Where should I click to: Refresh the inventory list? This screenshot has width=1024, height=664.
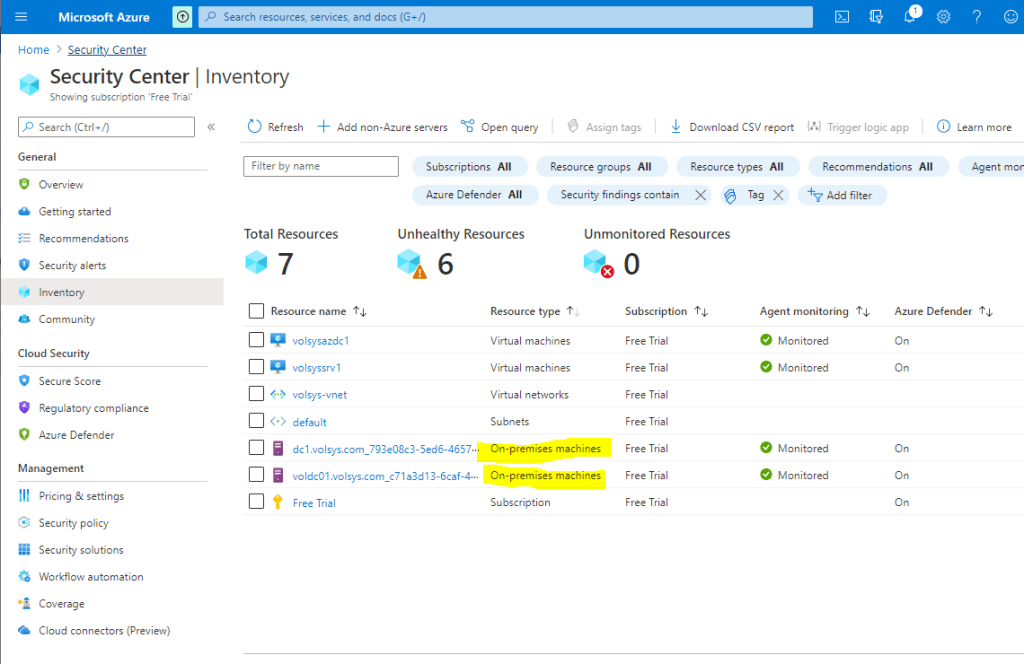coord(274,126)
